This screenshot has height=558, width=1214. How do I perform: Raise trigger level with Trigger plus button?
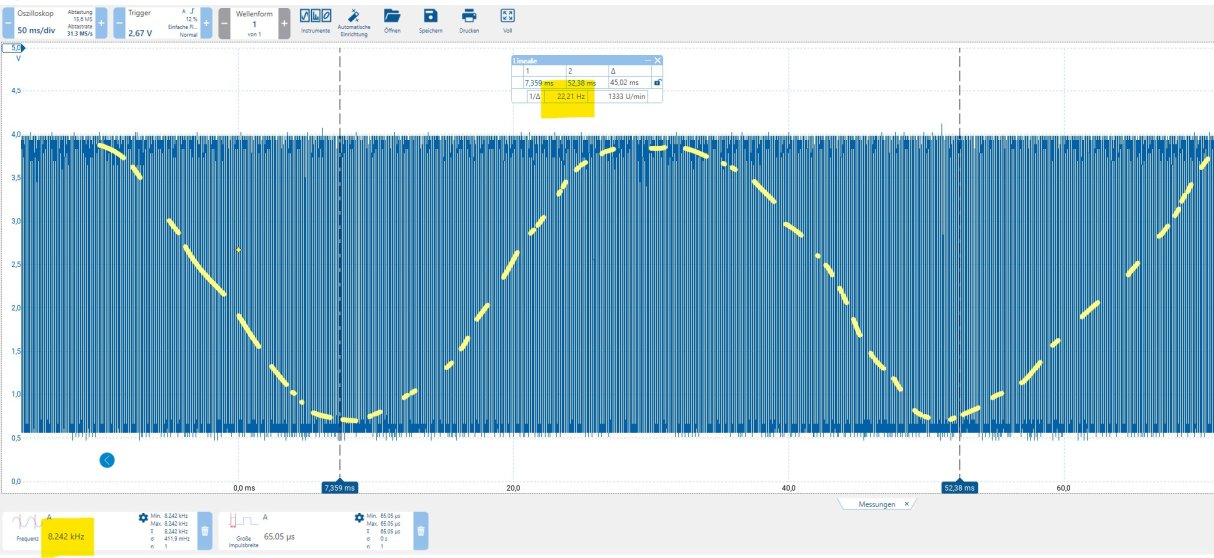coord(207,22)
